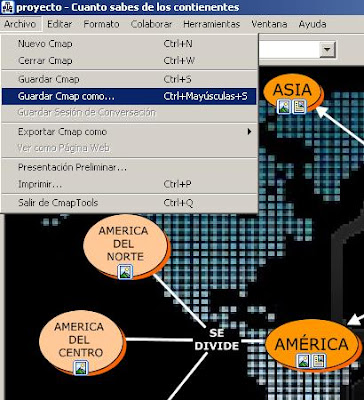Select Salir de CmapTools
This screenshot has width=364, height=400.
tap(129, 203)
